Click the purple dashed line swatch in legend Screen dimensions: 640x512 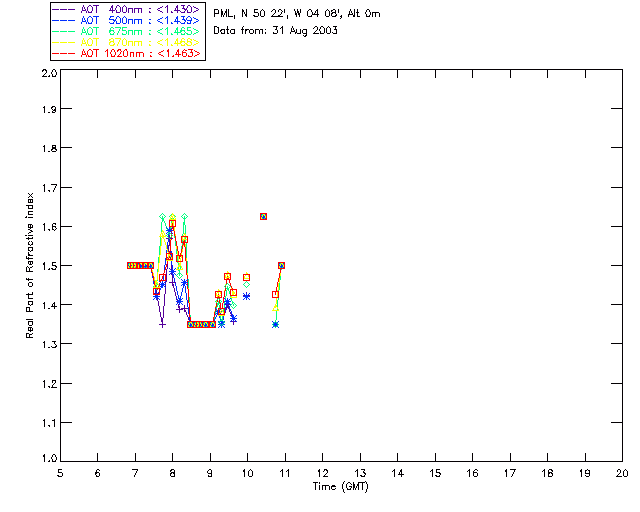tap(64, 9)
